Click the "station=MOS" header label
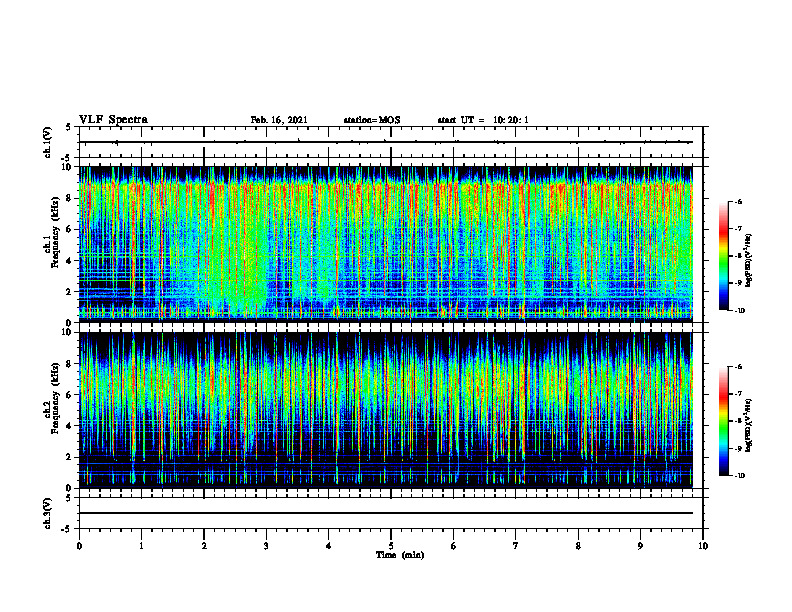The image size is (792, 612). pyautogui.click(x=372, y=120)
